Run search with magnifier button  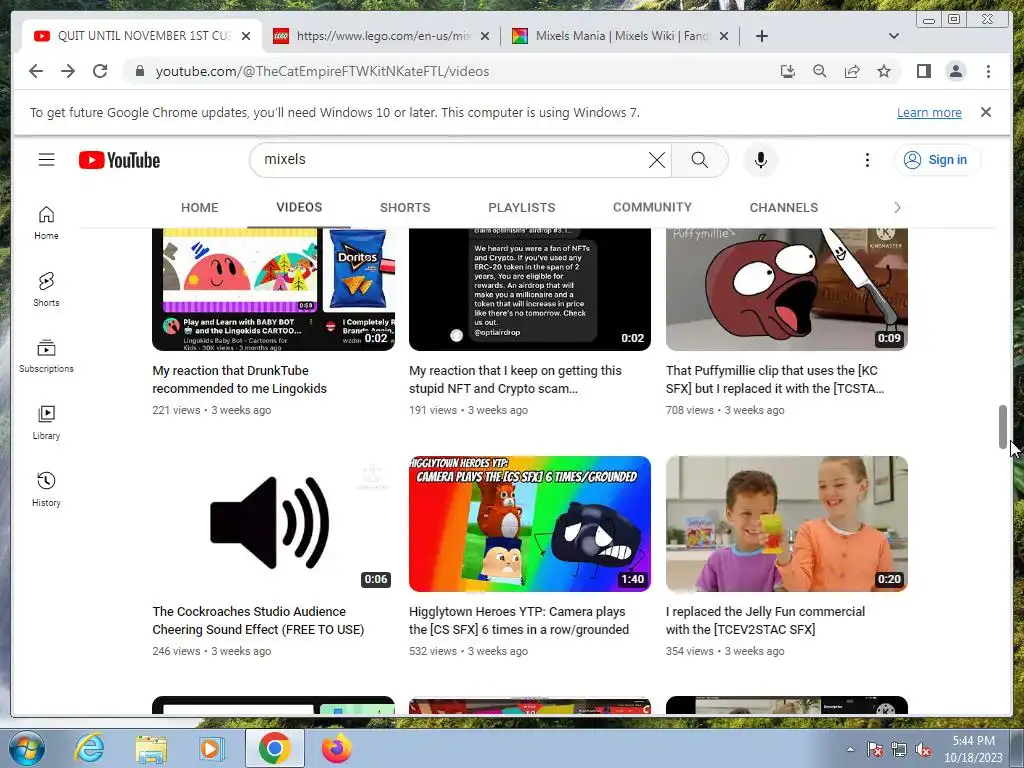pos(699,159)
